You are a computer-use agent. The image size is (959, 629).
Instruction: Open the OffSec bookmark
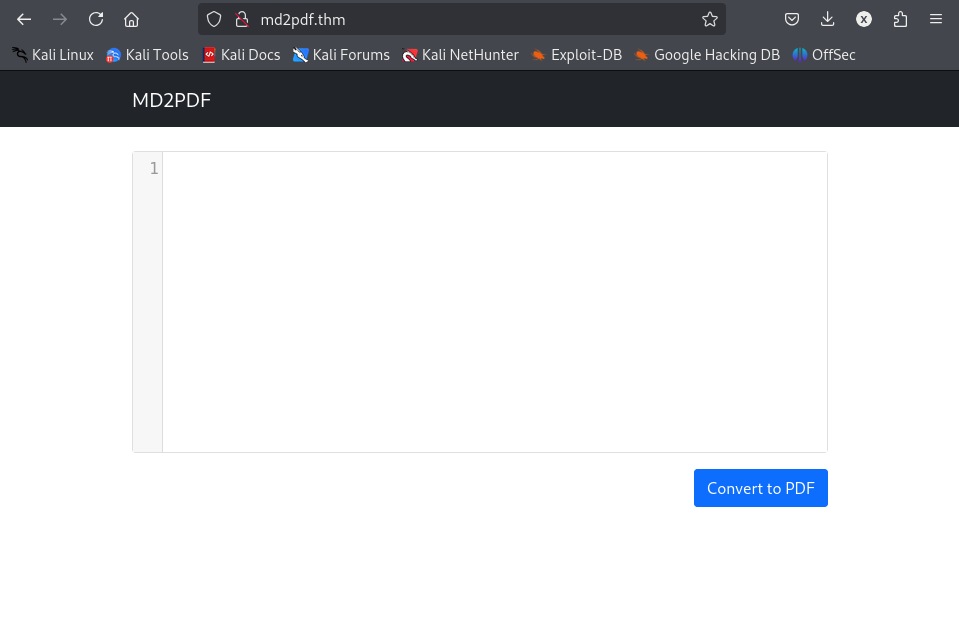[x=824, y=55]
